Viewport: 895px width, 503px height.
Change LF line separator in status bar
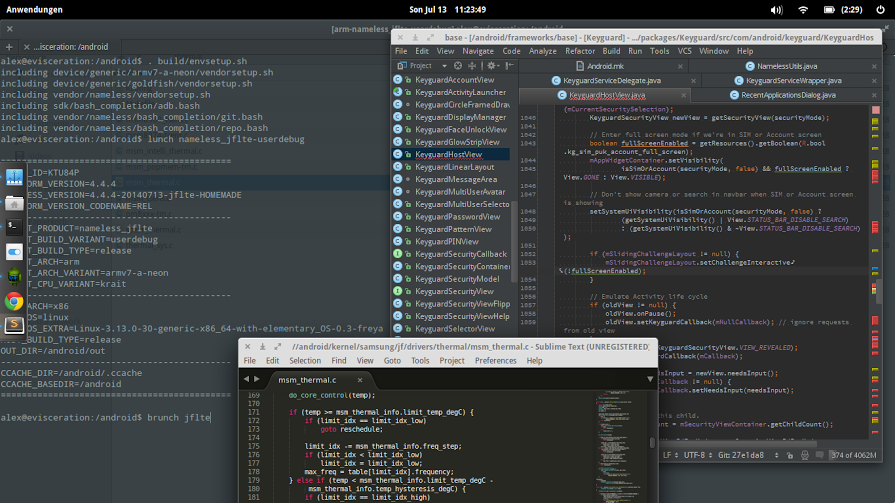(x=670, y=456)
